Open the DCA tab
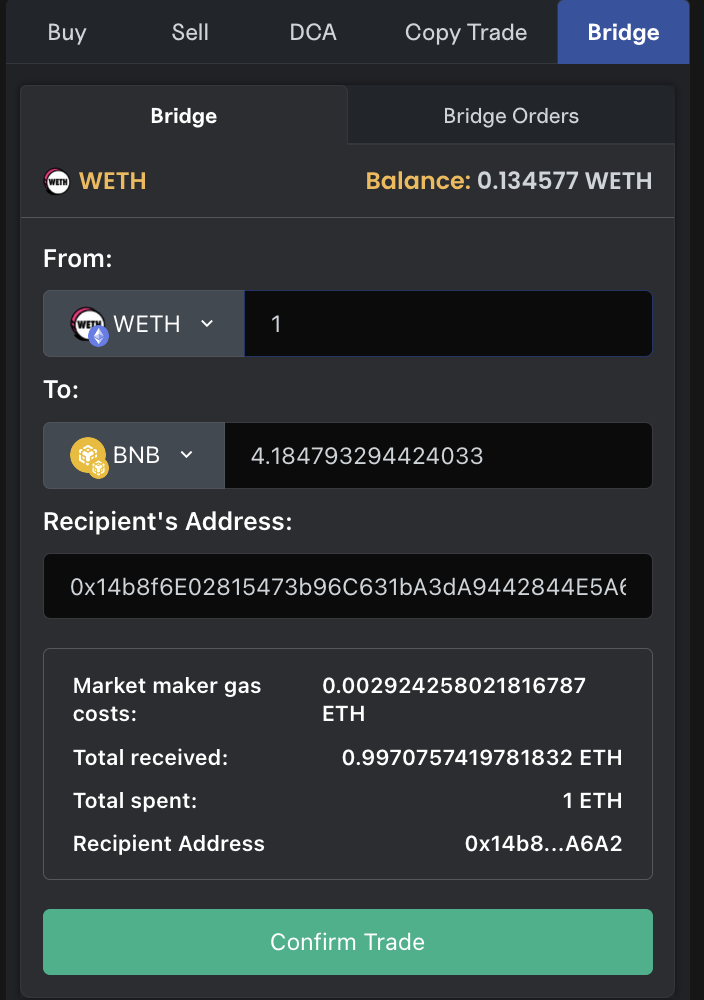 (313, 32)
